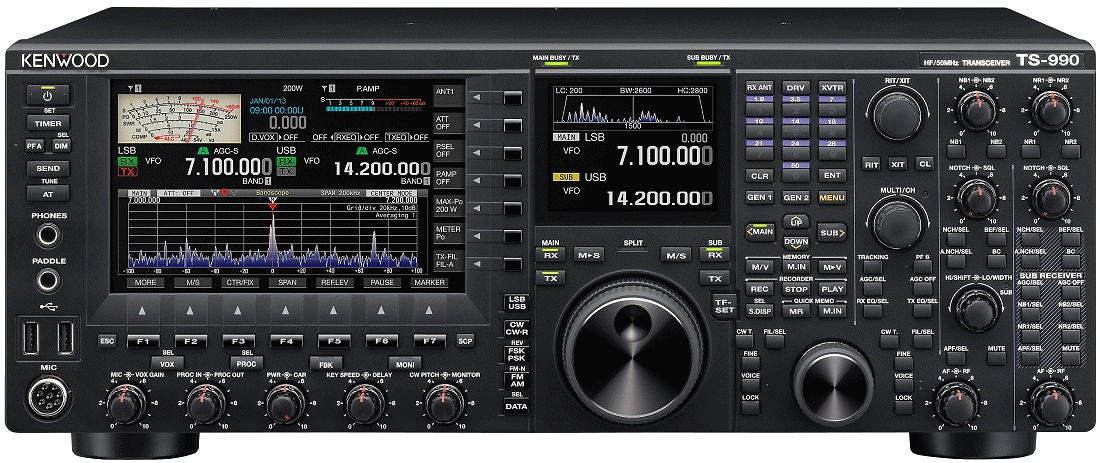1100x463 pixels.
Task: Click the first USB port
Action: tap(32, 338)
